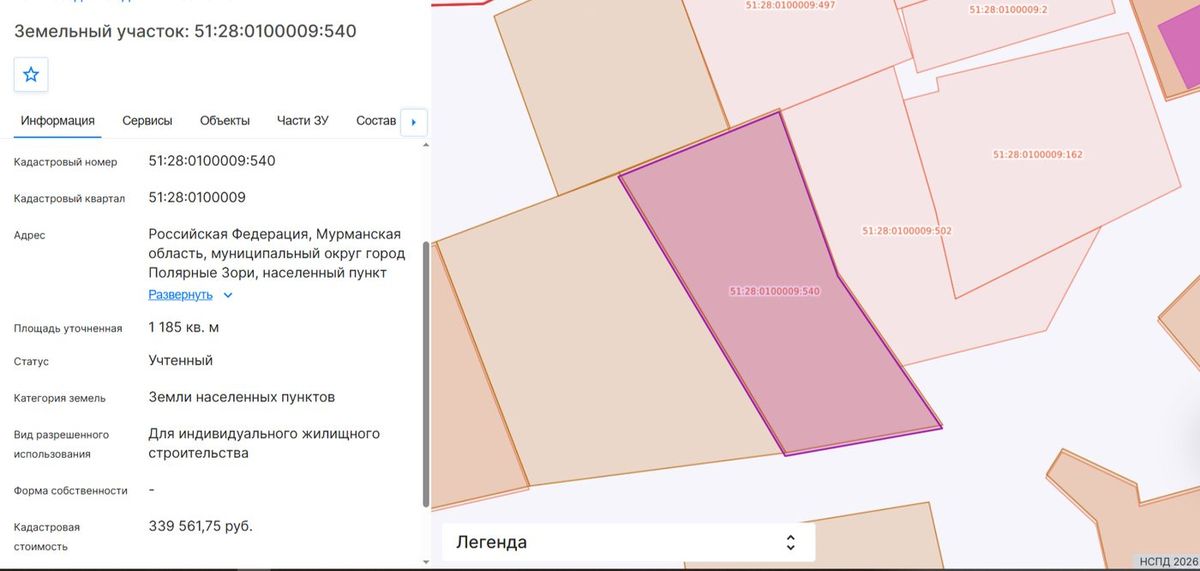The height and width of the screenshot is (571, 1200).
Task: Select parcel 51:28:0100009:497 on map
Action: click(x=790, y=5)
